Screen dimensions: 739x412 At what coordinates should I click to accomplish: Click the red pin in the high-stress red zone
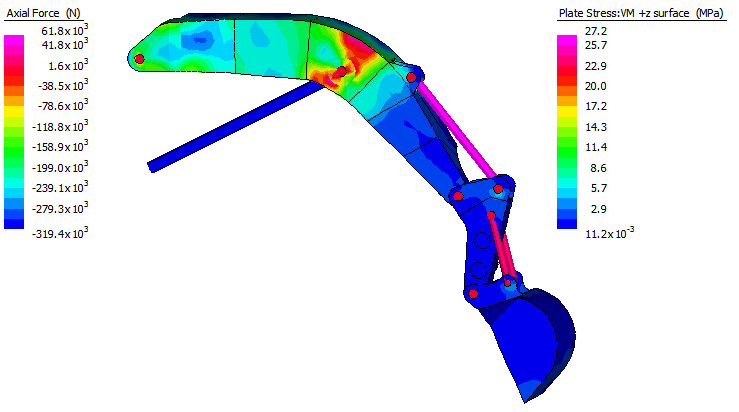341,72
